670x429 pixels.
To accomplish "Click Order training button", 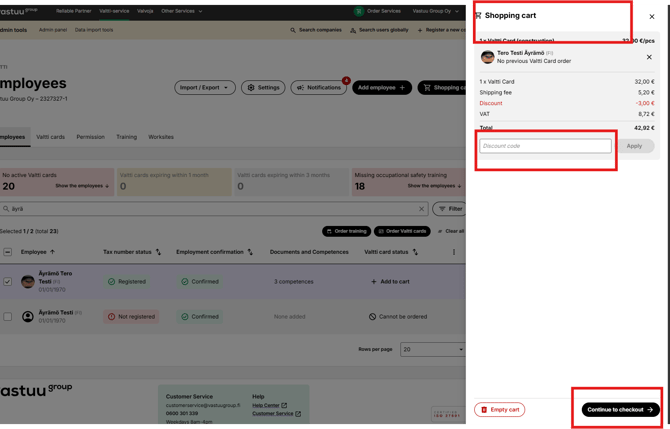I will 347,231.
